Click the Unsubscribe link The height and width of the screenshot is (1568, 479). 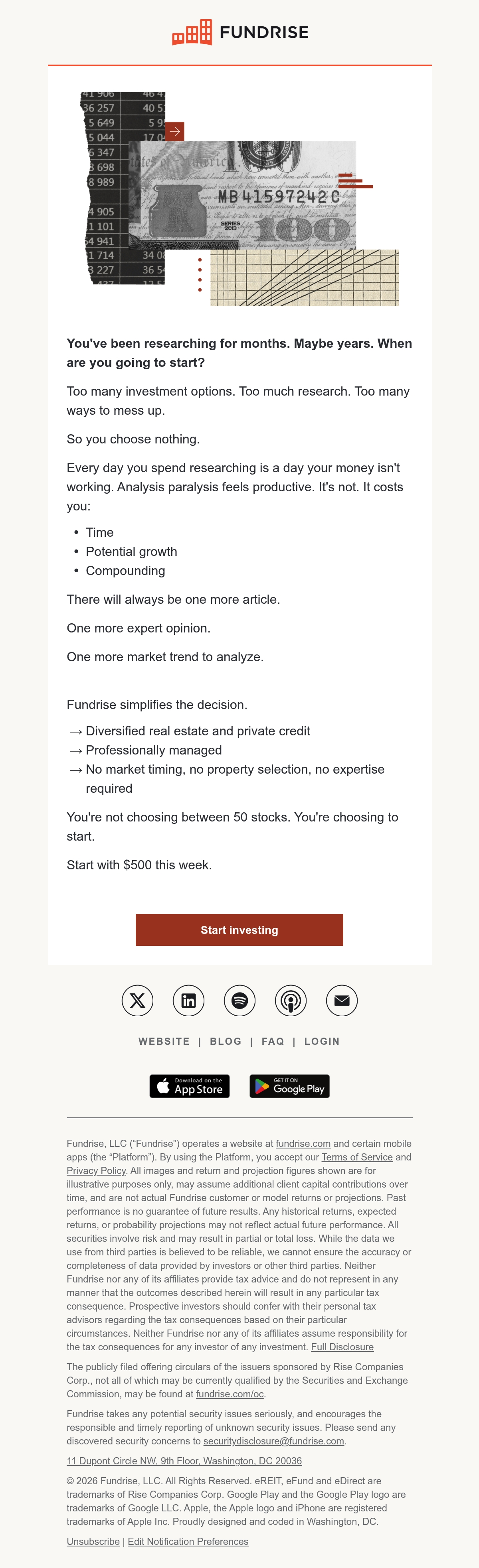[93, 1541]
